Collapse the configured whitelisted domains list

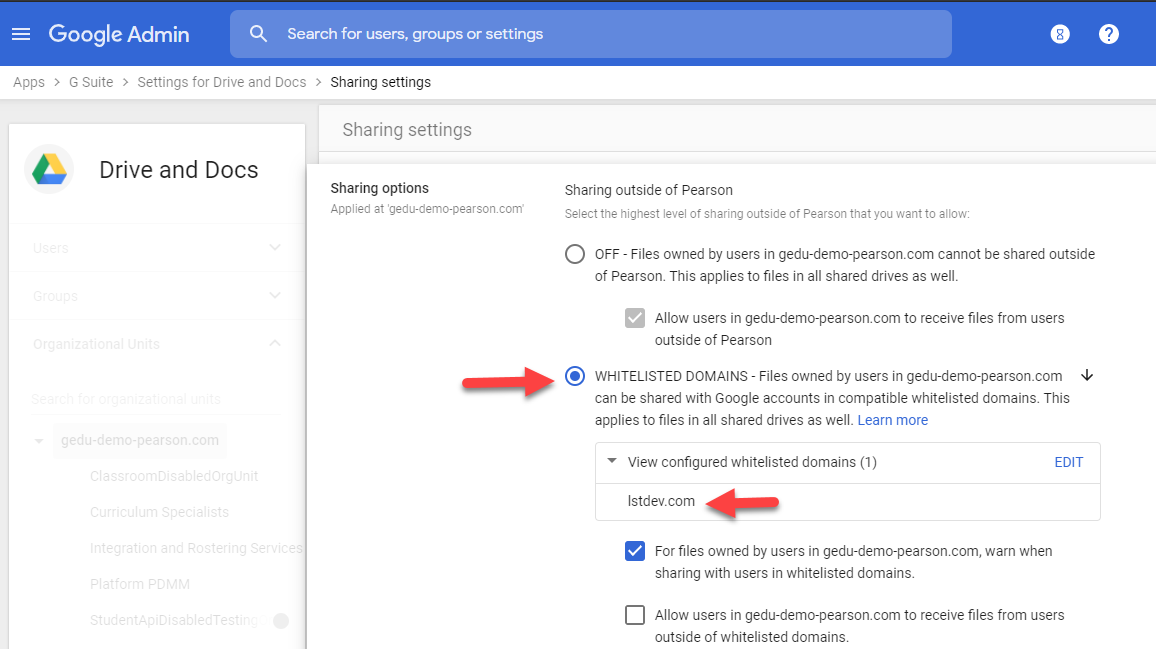tap(613, 462)
